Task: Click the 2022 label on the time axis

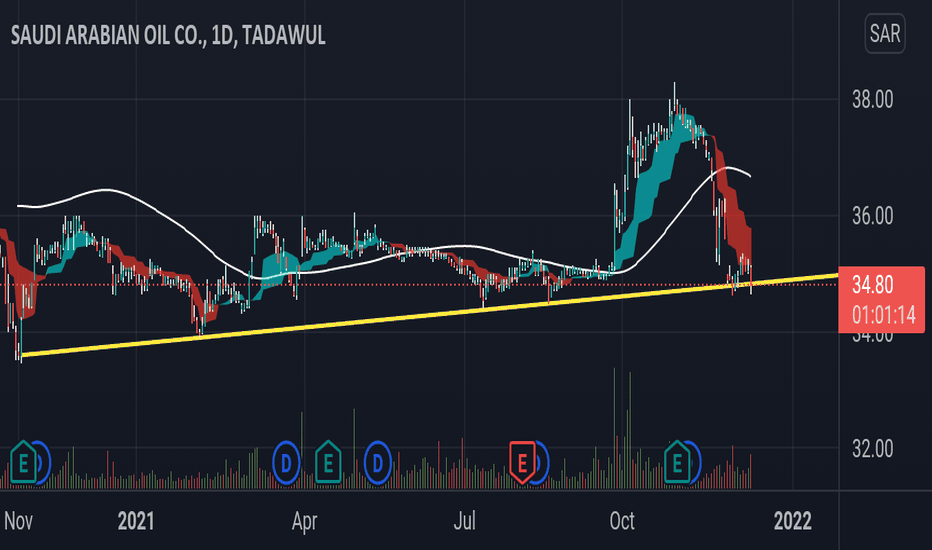Action: pos(792,521)
